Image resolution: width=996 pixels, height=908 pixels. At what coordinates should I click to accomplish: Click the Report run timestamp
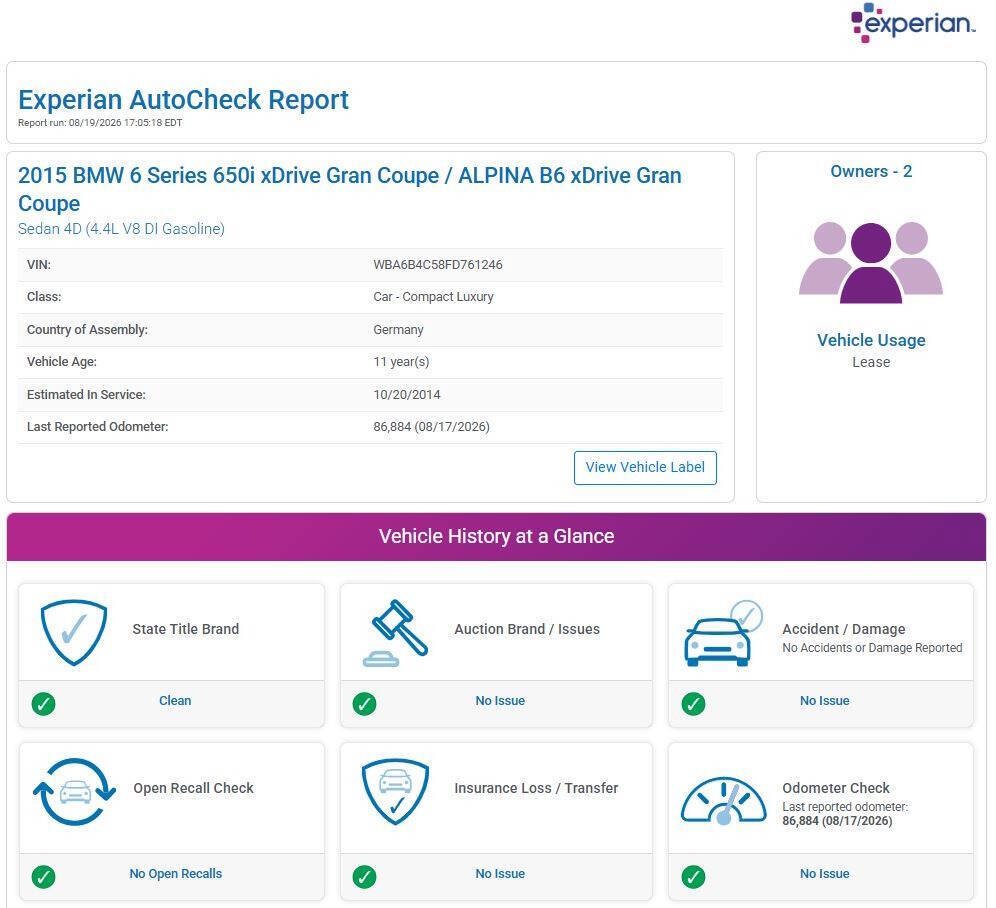coord(100,123)
